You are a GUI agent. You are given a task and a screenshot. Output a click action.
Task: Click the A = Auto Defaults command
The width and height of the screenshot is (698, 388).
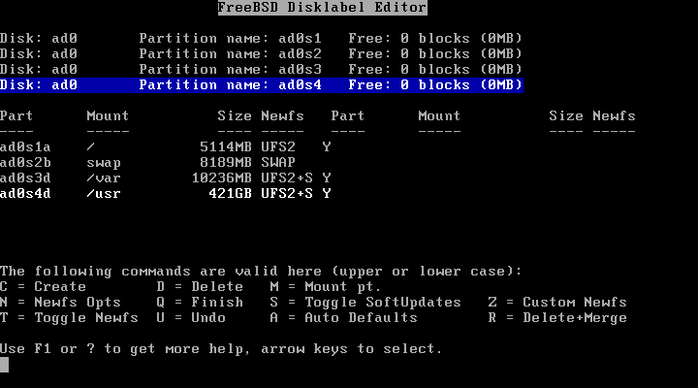[x=343, y=318]
